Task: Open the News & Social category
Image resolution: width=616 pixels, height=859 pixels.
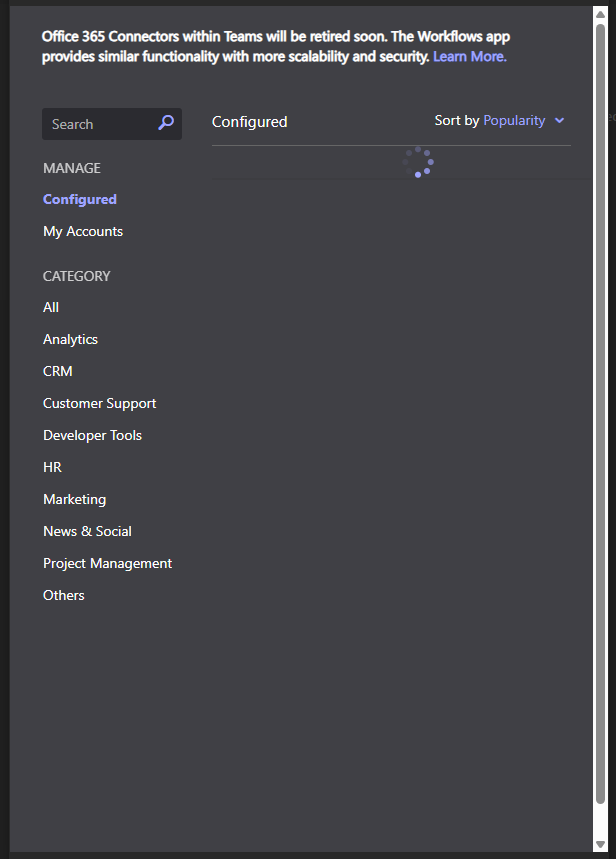Action: click(x=87, y=531)
